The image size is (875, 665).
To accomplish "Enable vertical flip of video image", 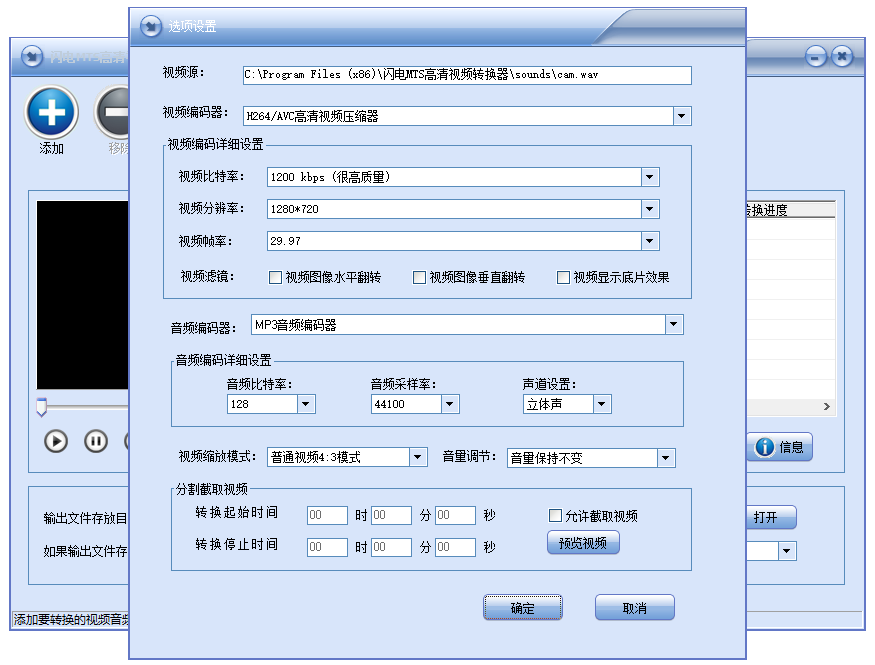I will pos(419,277).
